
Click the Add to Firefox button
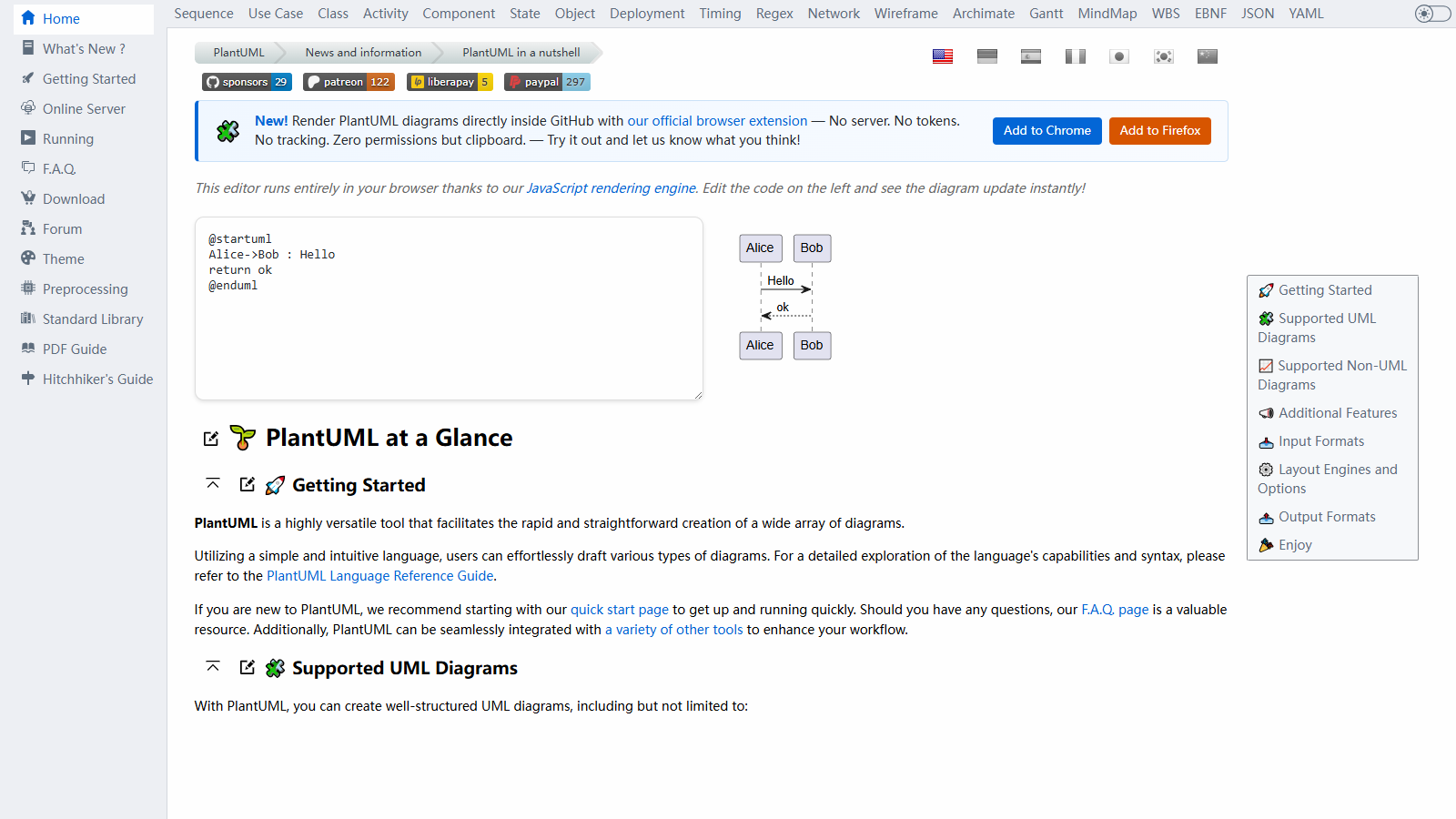[1160, 131]
